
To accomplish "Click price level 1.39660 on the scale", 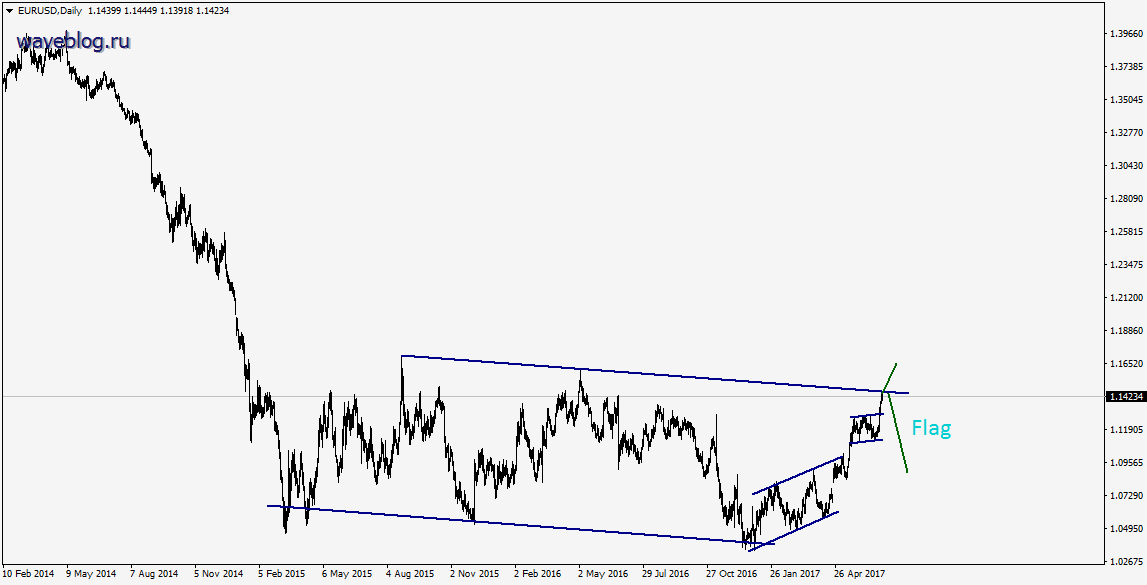I will point(1125,34).
